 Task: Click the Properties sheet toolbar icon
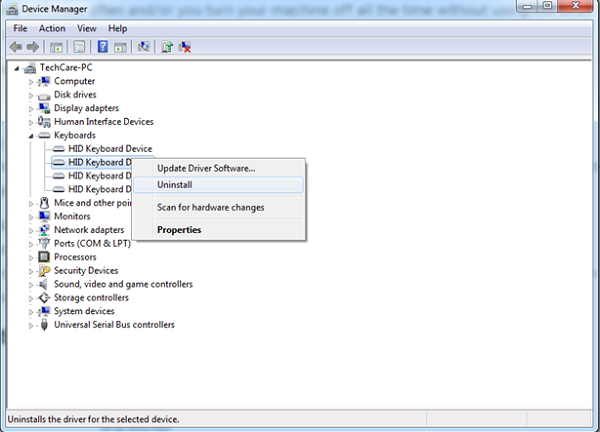(77, 47)
